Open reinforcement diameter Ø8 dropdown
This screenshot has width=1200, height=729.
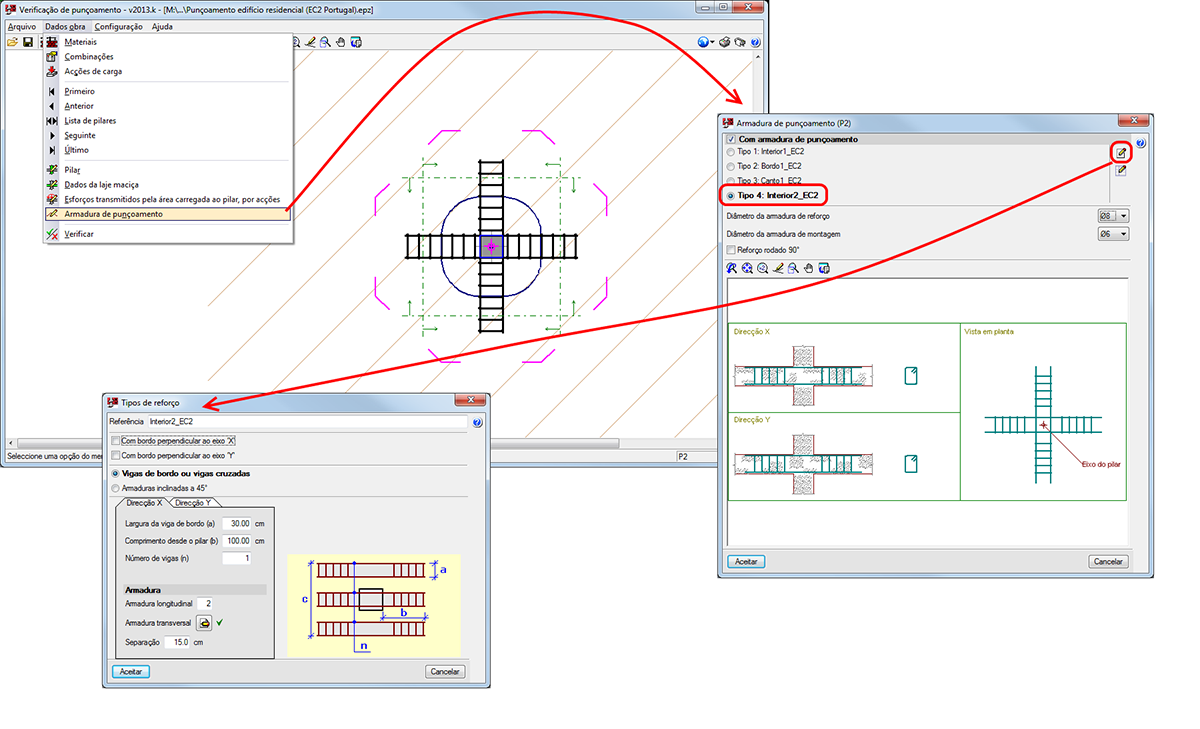point(1113,216)
